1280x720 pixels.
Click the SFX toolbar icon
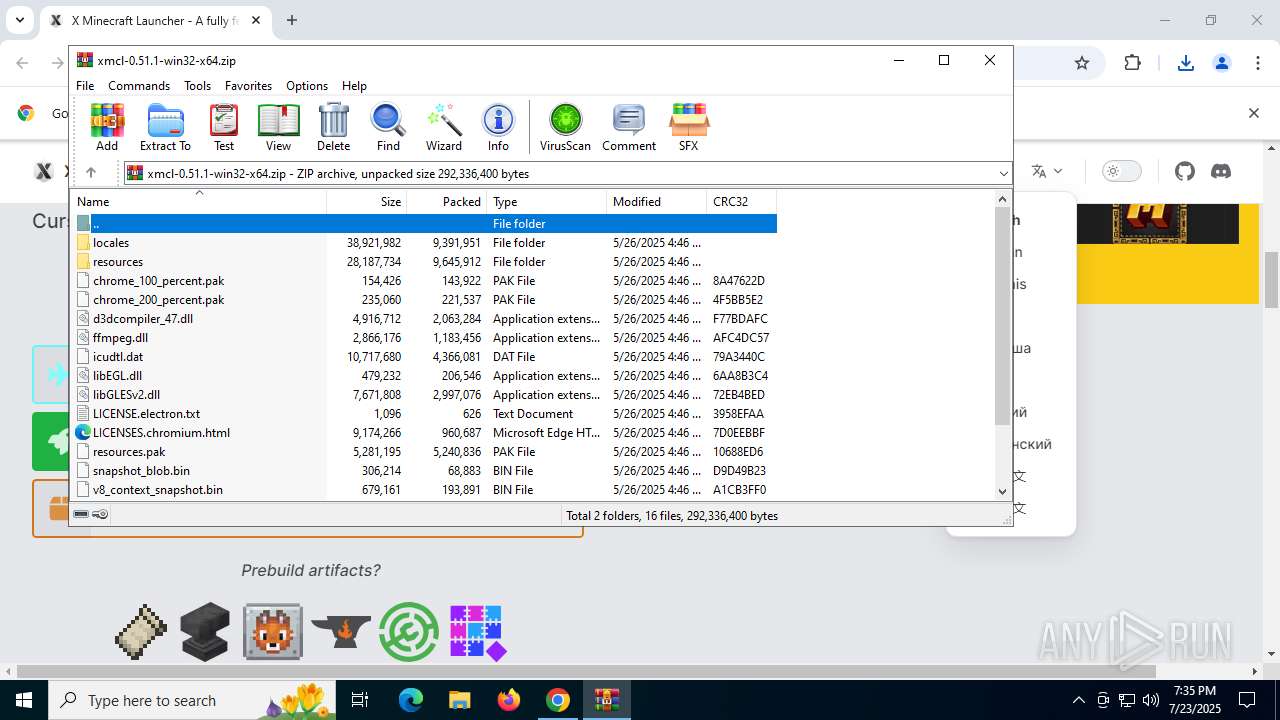[688, 127]
